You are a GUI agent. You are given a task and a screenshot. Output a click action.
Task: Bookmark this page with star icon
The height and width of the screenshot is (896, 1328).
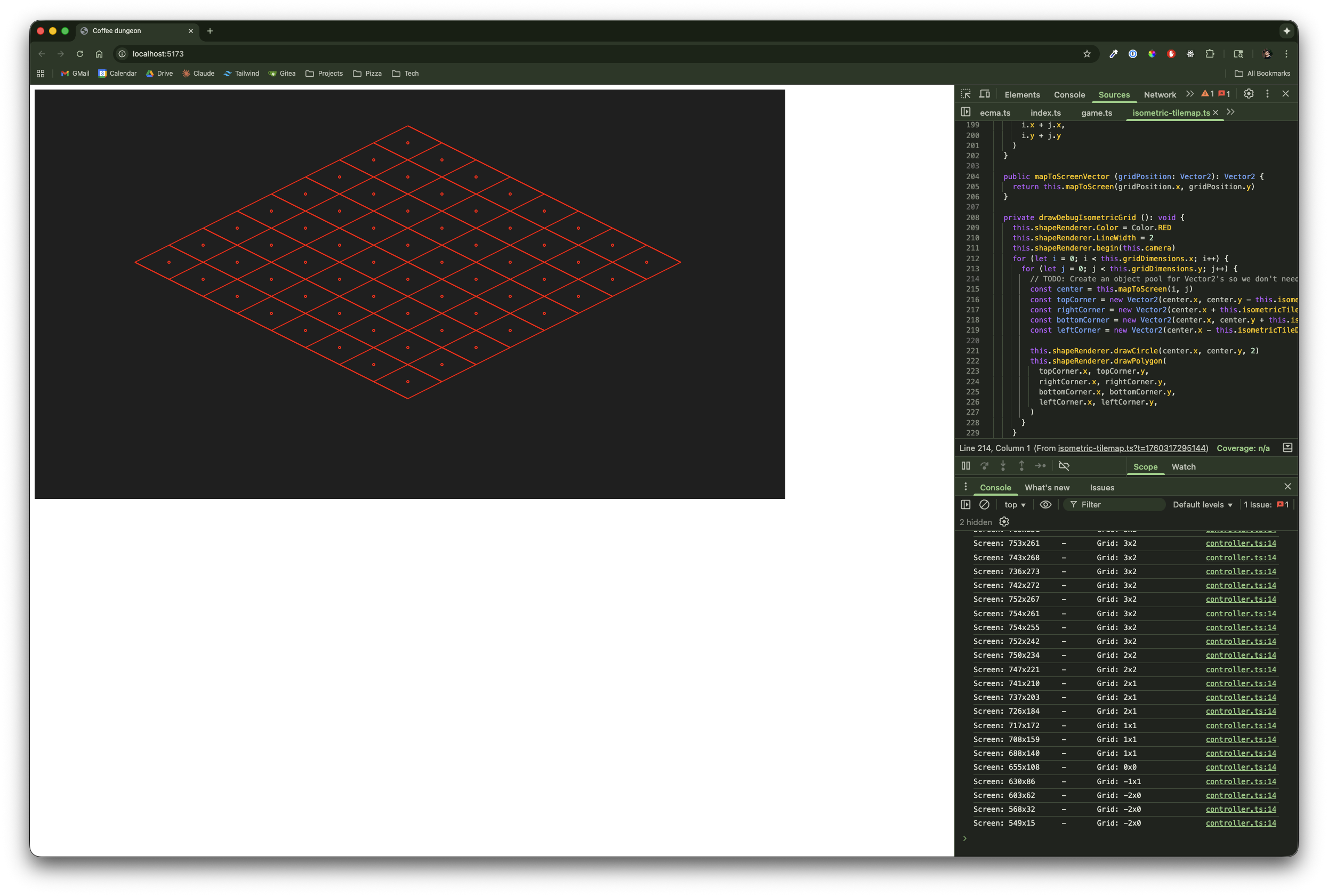pos(1086,54)
